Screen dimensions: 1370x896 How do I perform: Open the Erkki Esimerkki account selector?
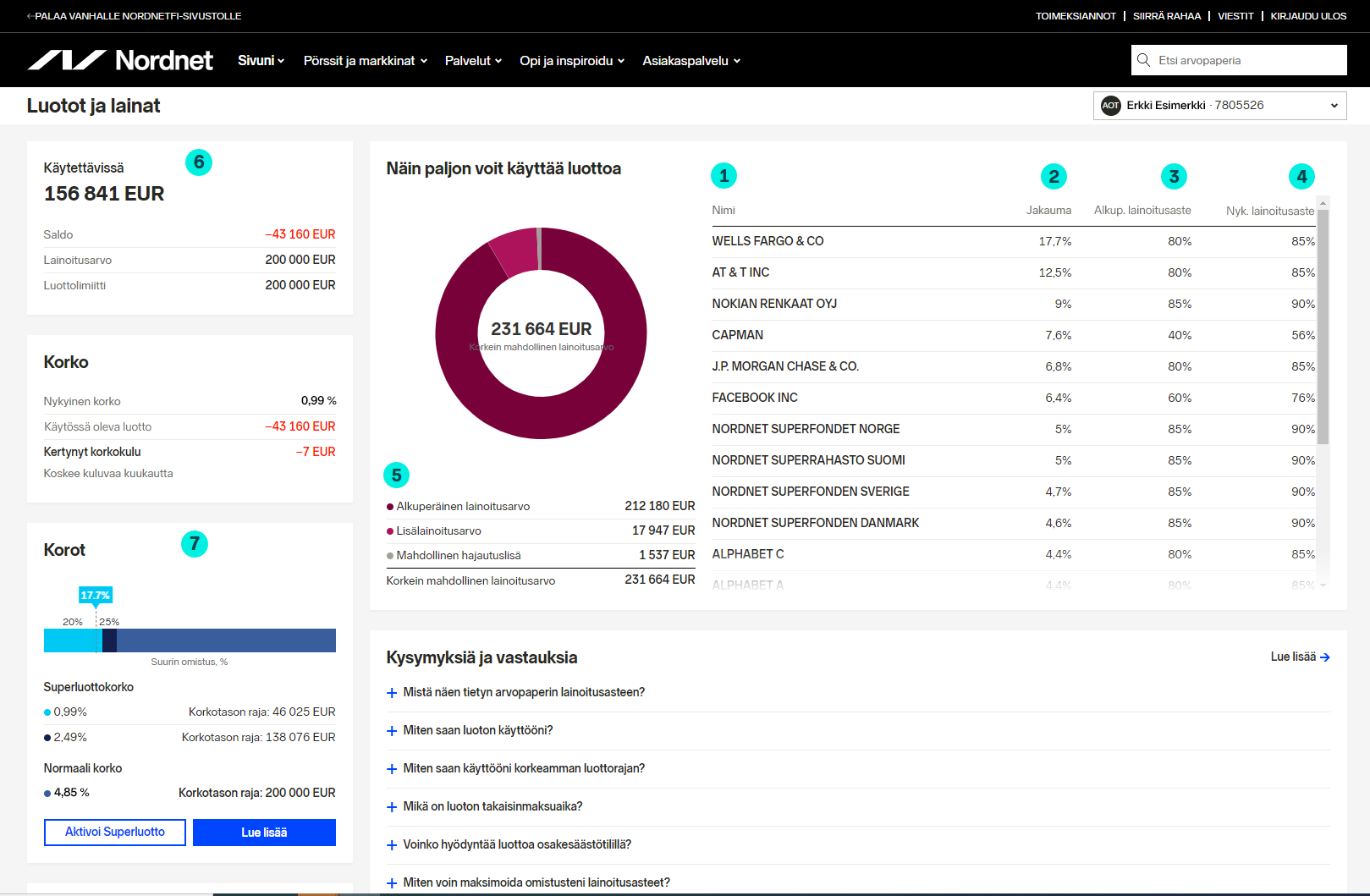[x=1219, y=106]
